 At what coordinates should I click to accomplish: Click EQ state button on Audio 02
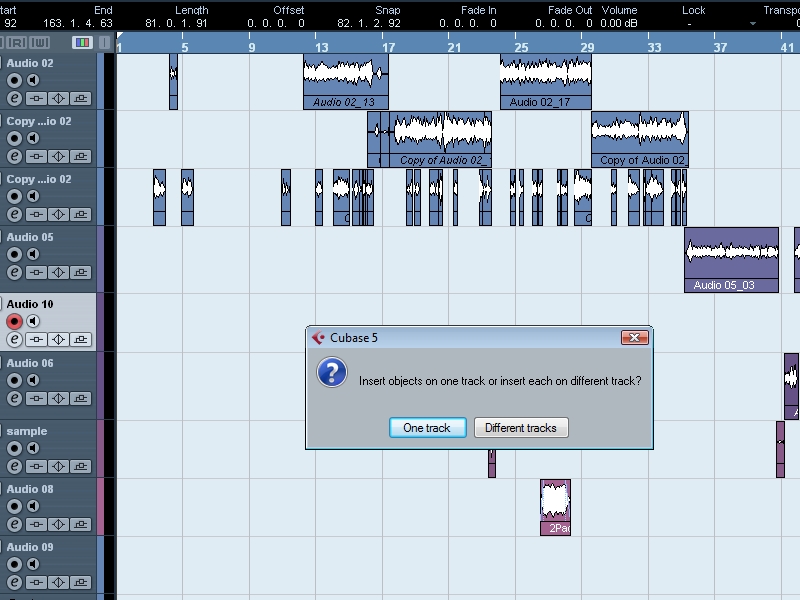(59, 98)
